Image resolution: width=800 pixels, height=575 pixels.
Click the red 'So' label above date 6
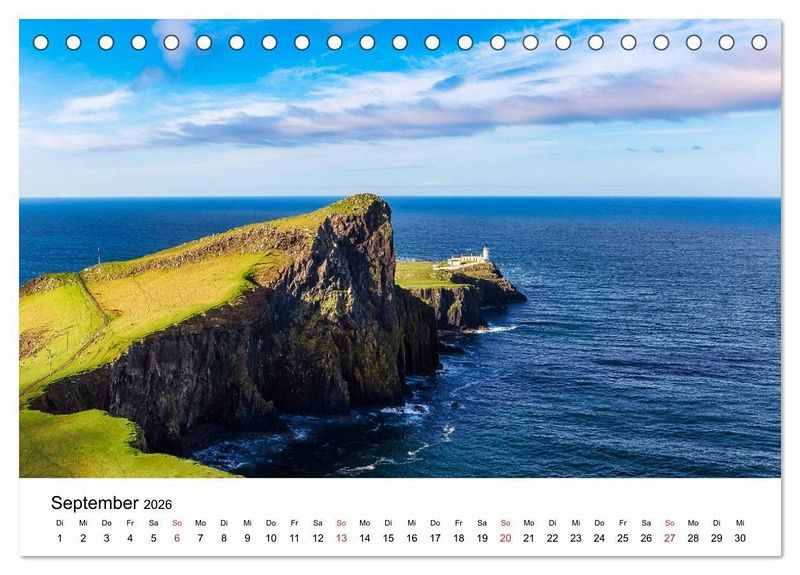[177, 523]
